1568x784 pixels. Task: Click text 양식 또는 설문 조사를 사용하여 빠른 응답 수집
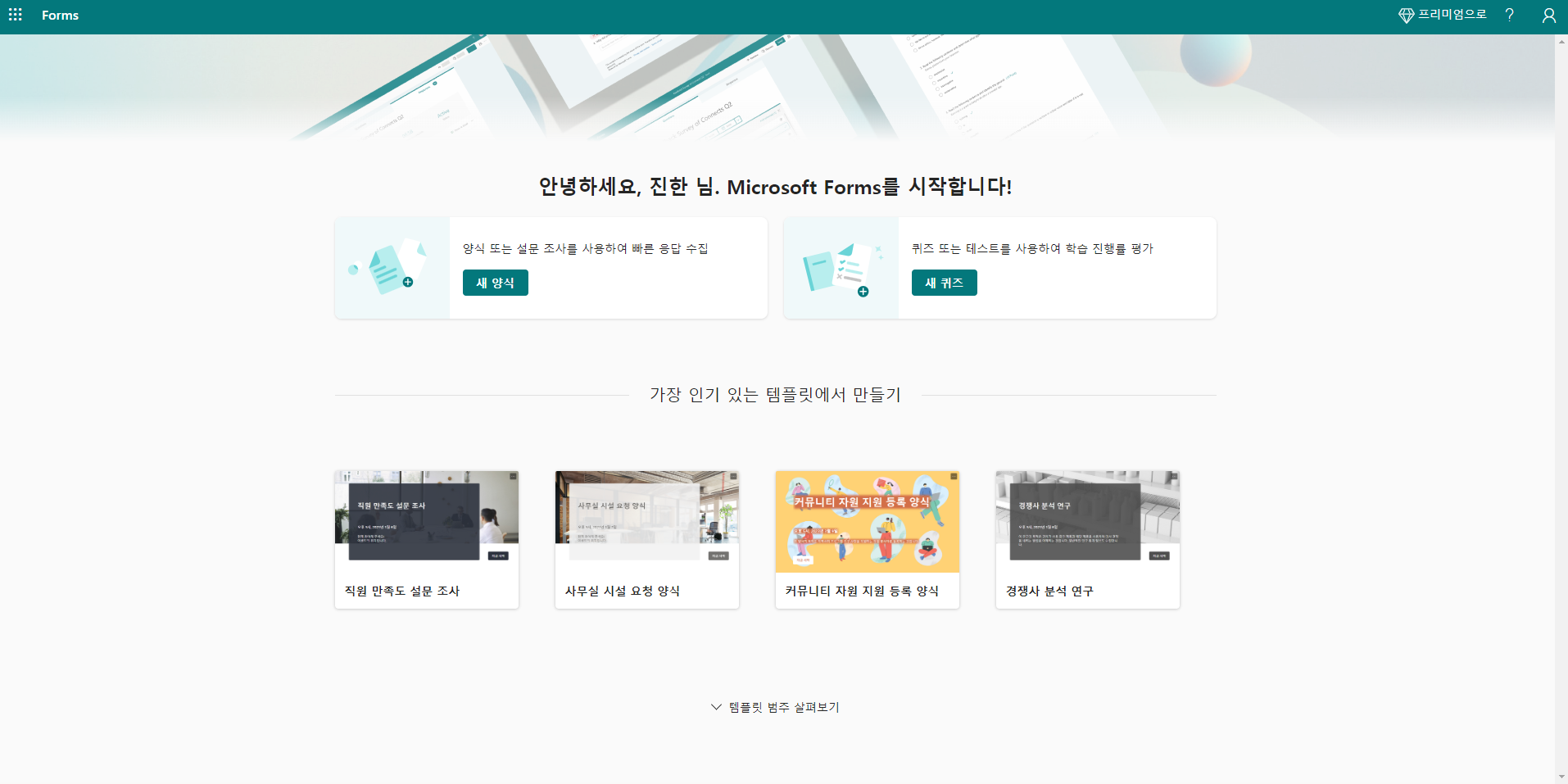[x=586, y=248]
